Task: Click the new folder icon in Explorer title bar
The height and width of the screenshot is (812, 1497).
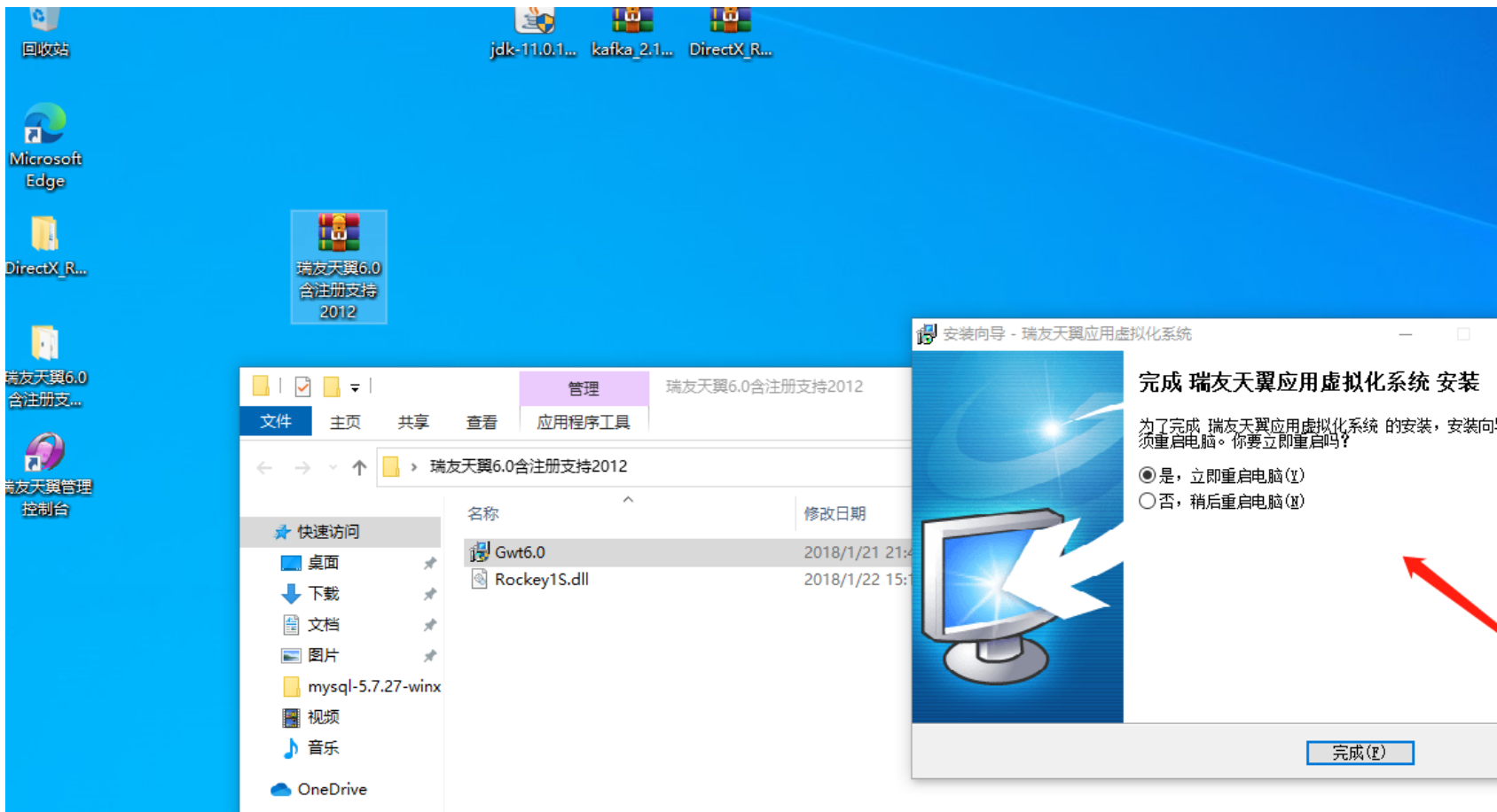Action: pos(332,386)
